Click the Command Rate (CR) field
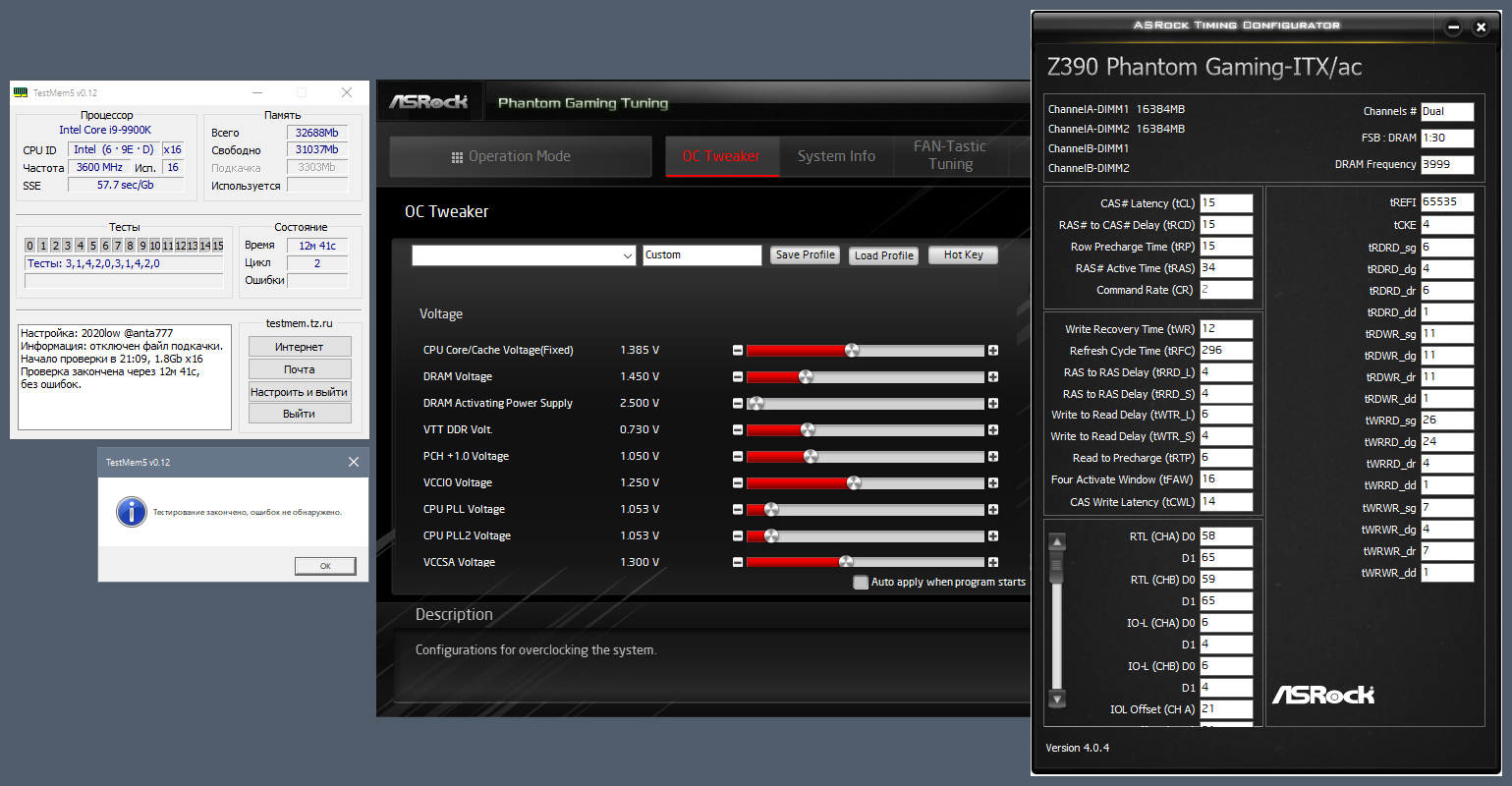This screenshot has height=786, width=1512. click(1226, 290)
